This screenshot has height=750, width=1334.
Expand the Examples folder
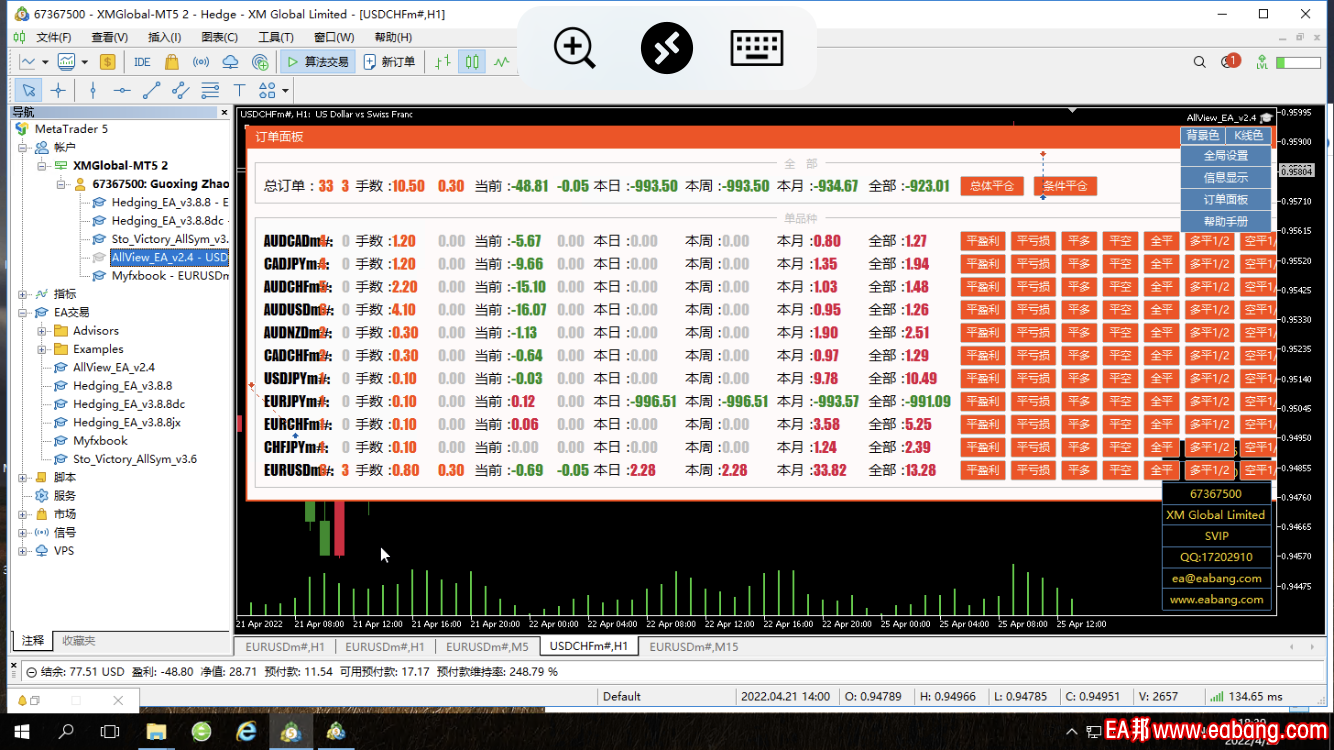(42, 349)
